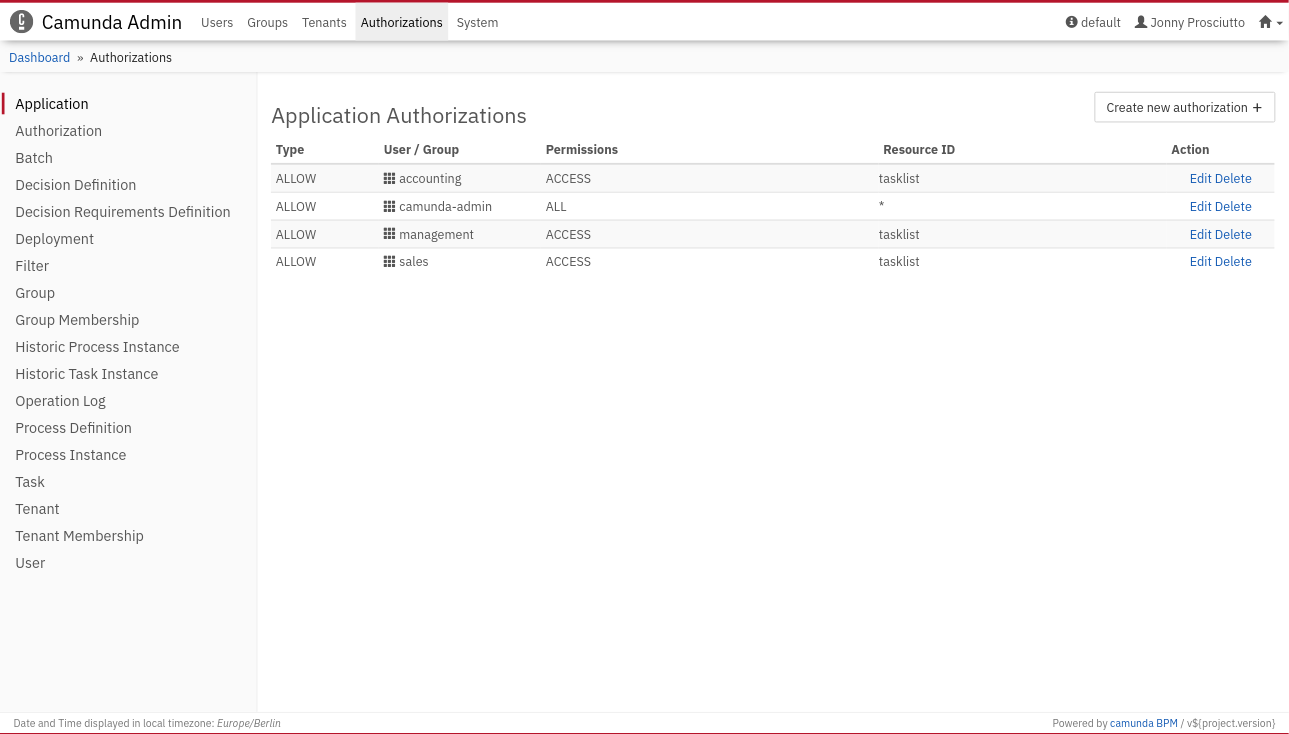Viewport: 1289px width, 734px height.
Task: Select User in the sidebar
Action: pos(30,563)
